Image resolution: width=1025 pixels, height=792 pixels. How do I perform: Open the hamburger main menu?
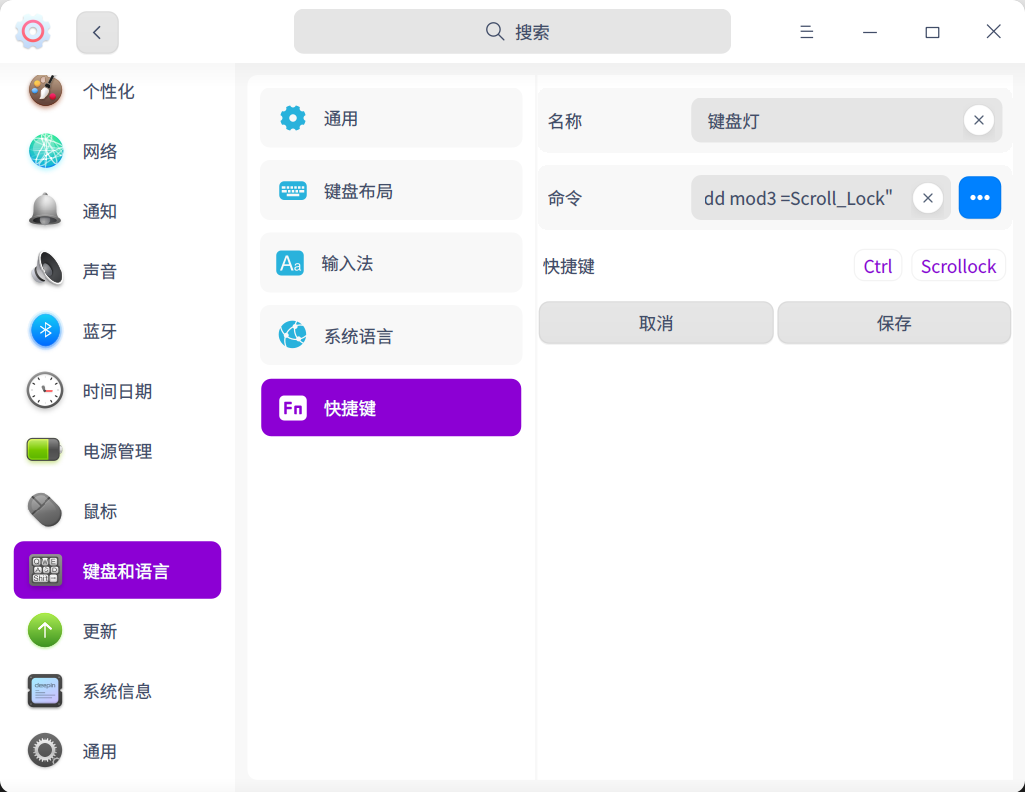(806, 32)
